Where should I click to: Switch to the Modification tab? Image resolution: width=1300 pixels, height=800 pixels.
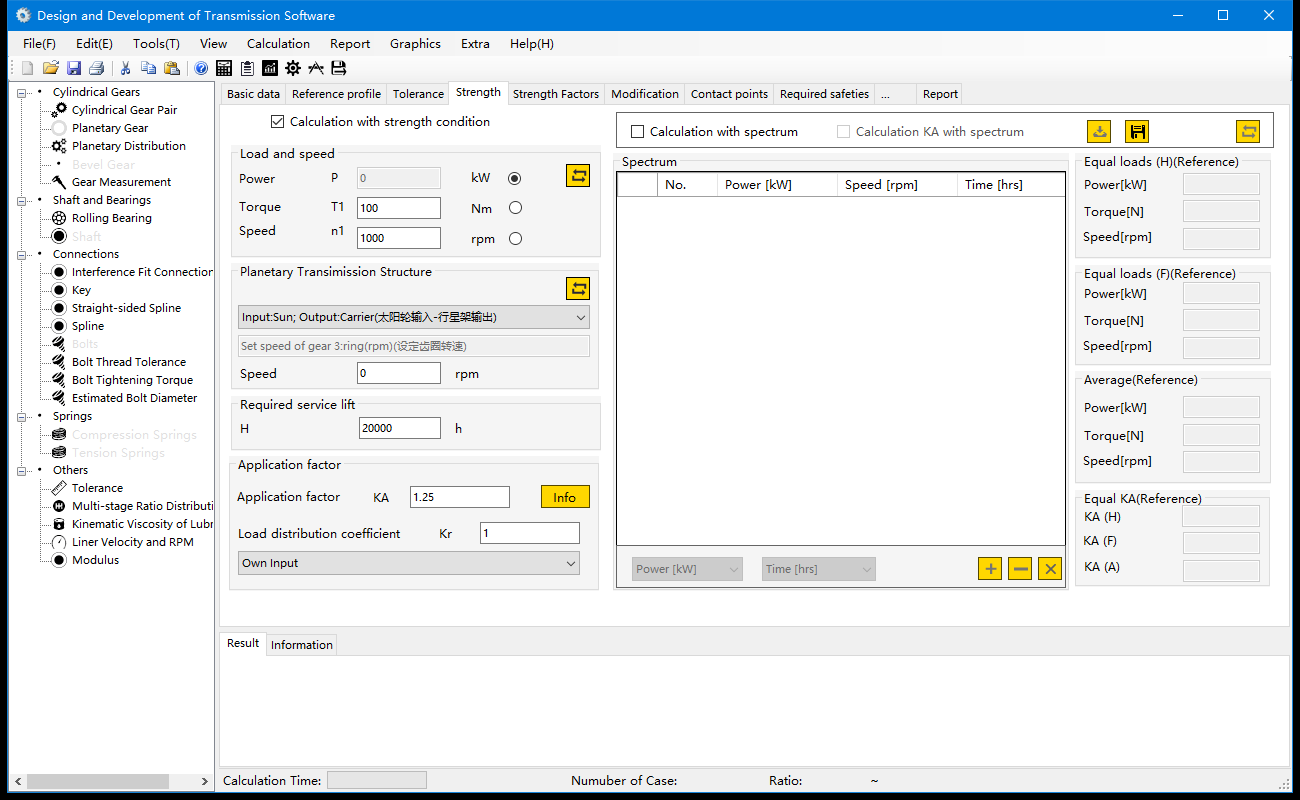(645, 94)
